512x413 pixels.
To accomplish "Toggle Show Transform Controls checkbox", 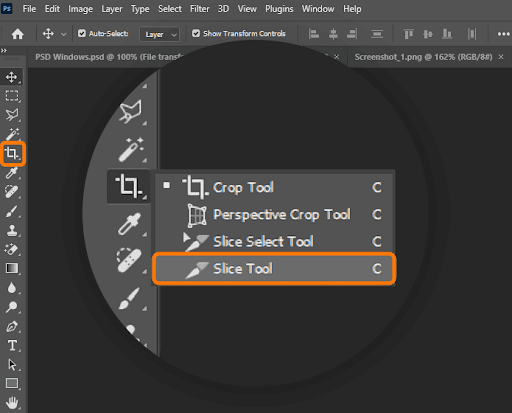I will tap(196, 33).
